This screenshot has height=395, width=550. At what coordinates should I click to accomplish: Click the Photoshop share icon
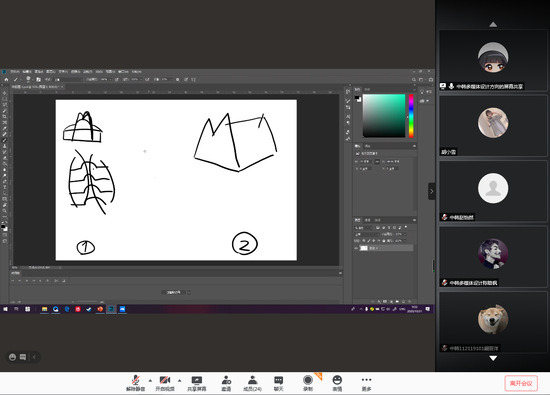point(431,80)
